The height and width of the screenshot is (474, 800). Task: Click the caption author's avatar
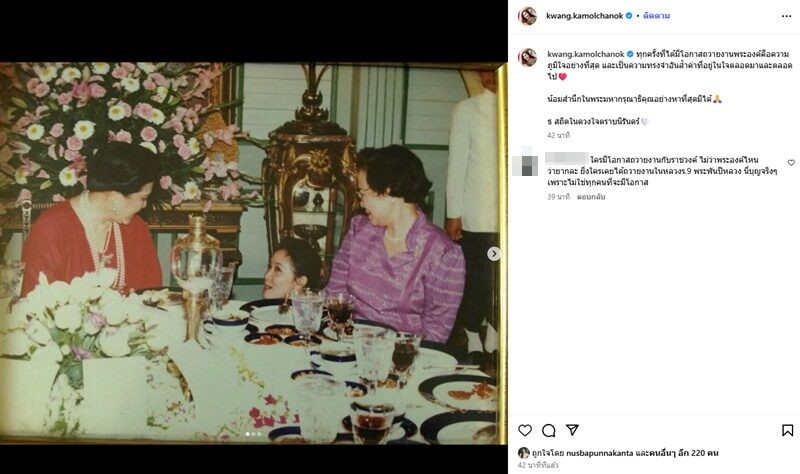tap(528, 57)
